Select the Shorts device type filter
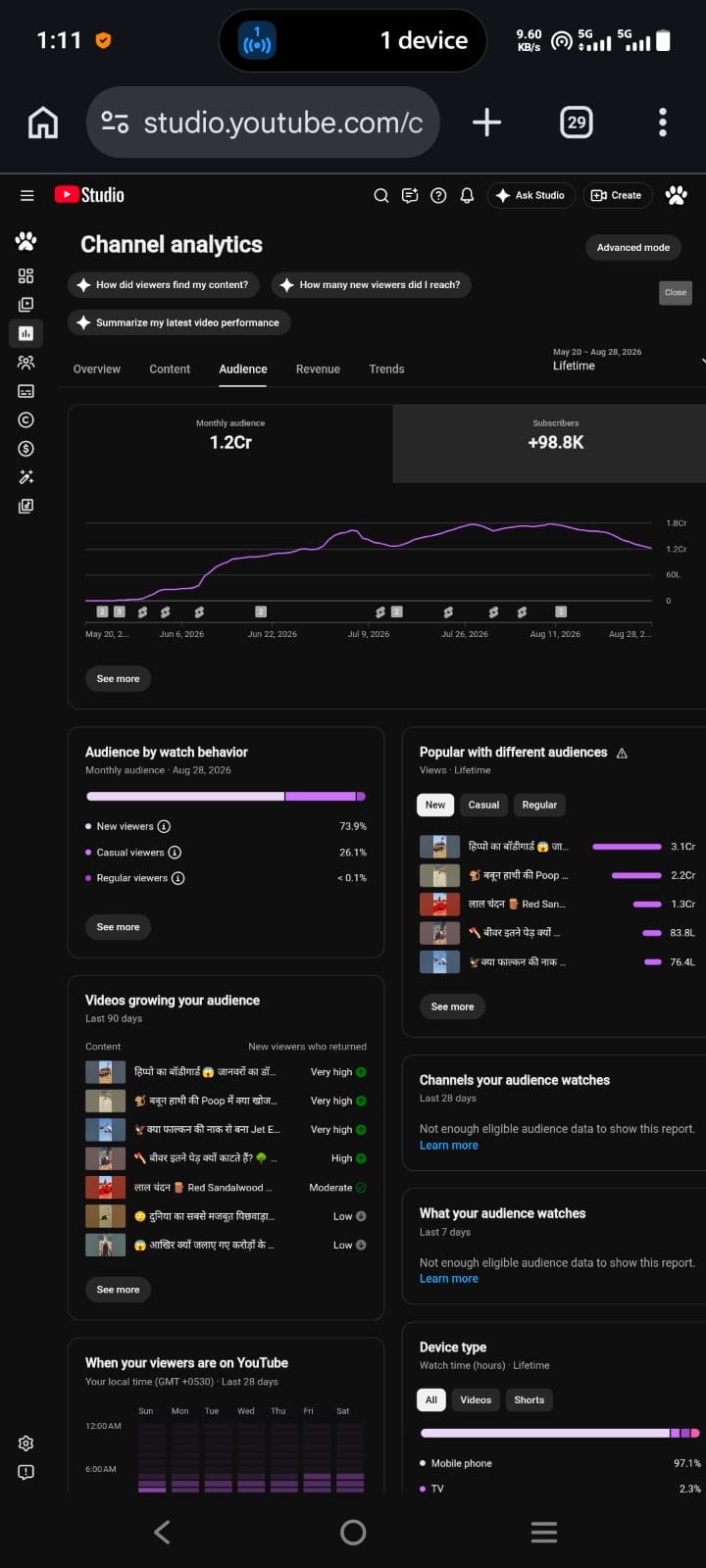The height and width of the screenshot is (1568, 706). click(529, 1399)
